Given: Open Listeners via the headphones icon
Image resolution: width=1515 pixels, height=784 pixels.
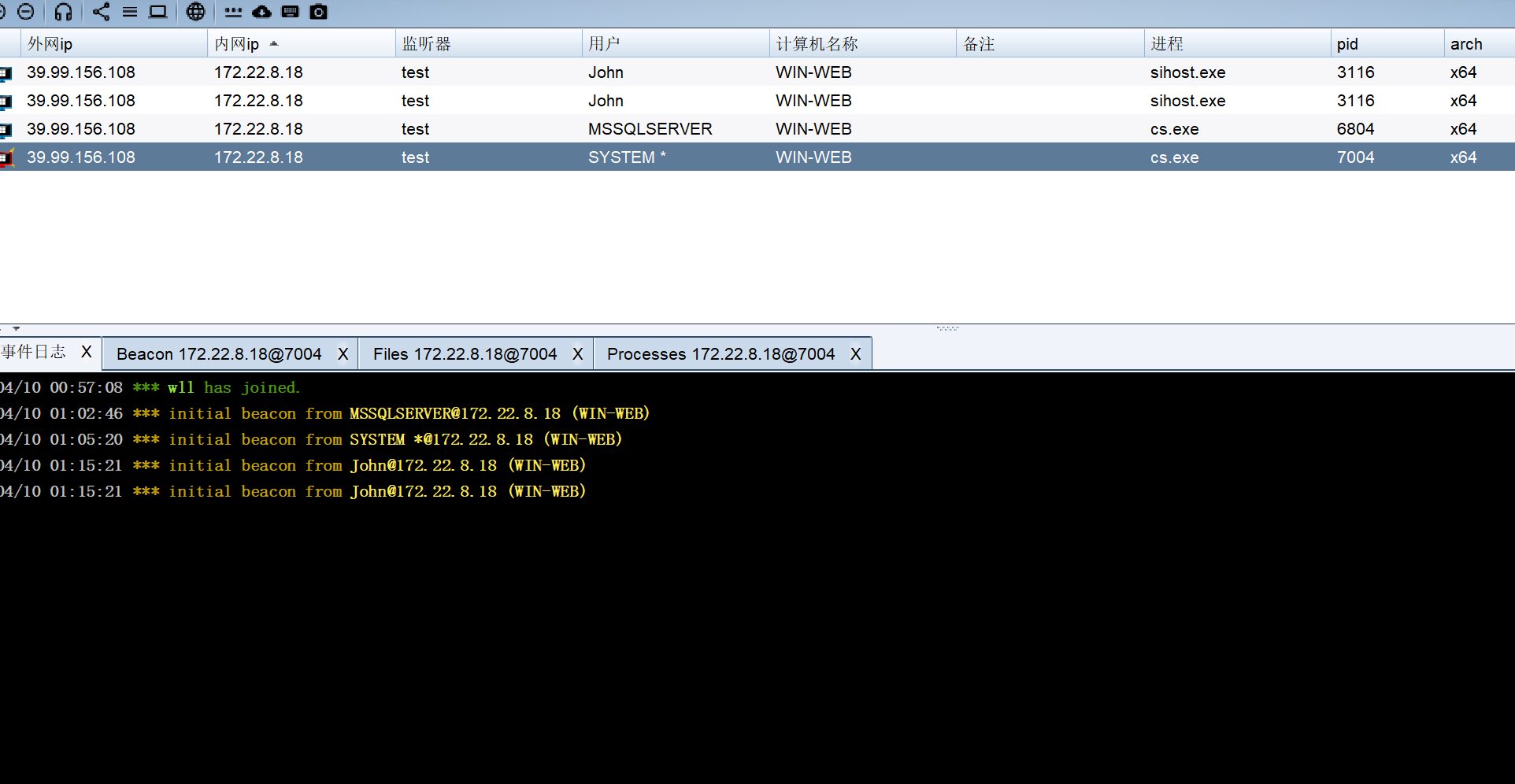Looking at the screenshot, I should (64, 12).
